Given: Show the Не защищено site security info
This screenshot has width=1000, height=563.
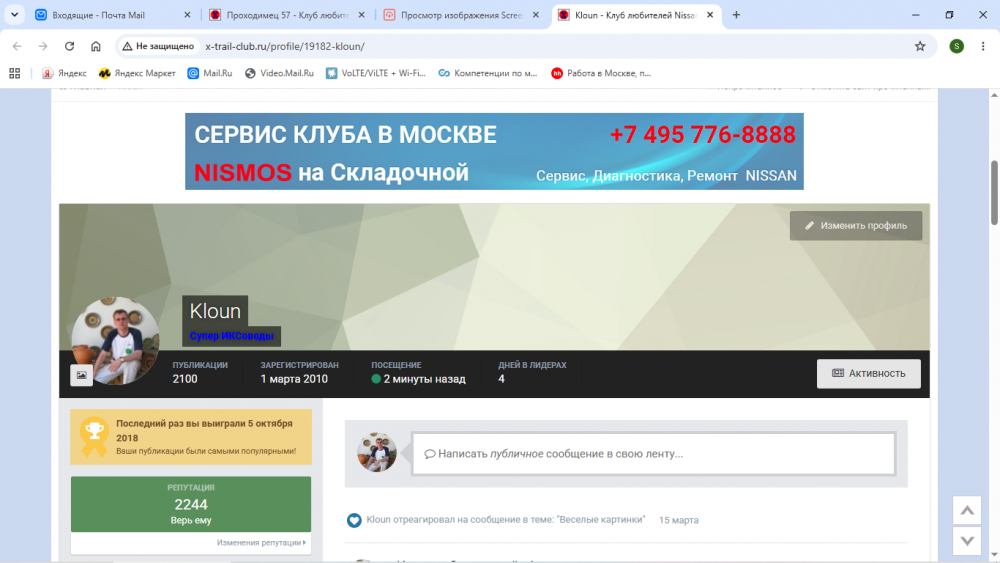Looking at the screenshot, I should [158, 46].
